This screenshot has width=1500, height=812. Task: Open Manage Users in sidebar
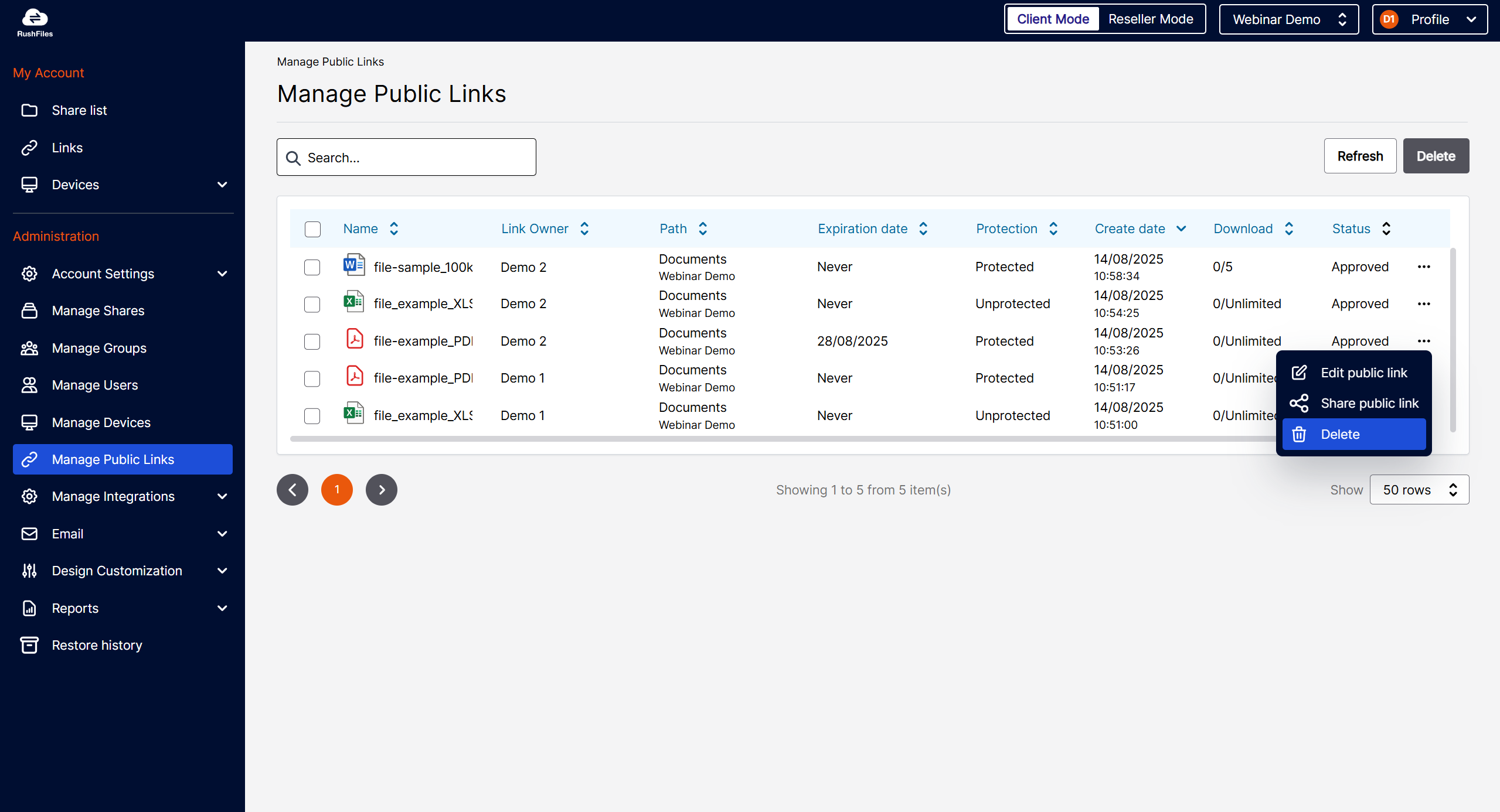pyautogui.click(x=95, y=385)
